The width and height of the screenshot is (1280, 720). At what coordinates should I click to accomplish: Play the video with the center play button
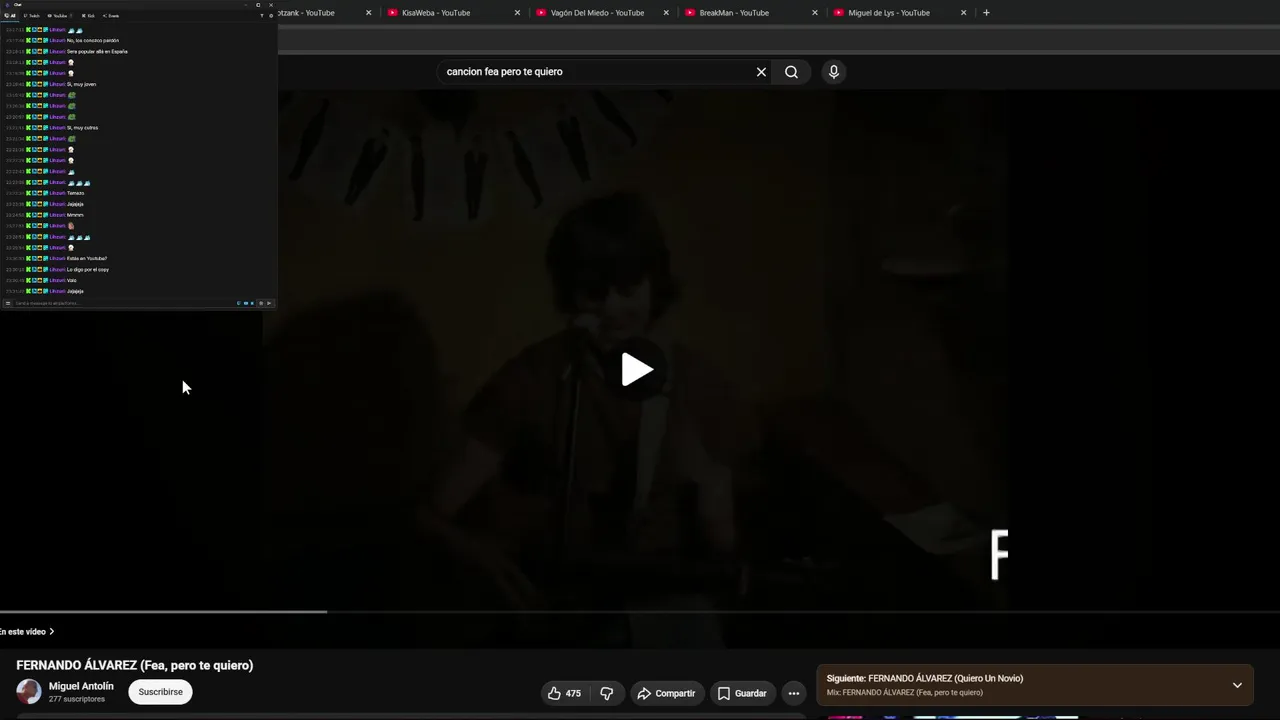click(x=637, y=370)
